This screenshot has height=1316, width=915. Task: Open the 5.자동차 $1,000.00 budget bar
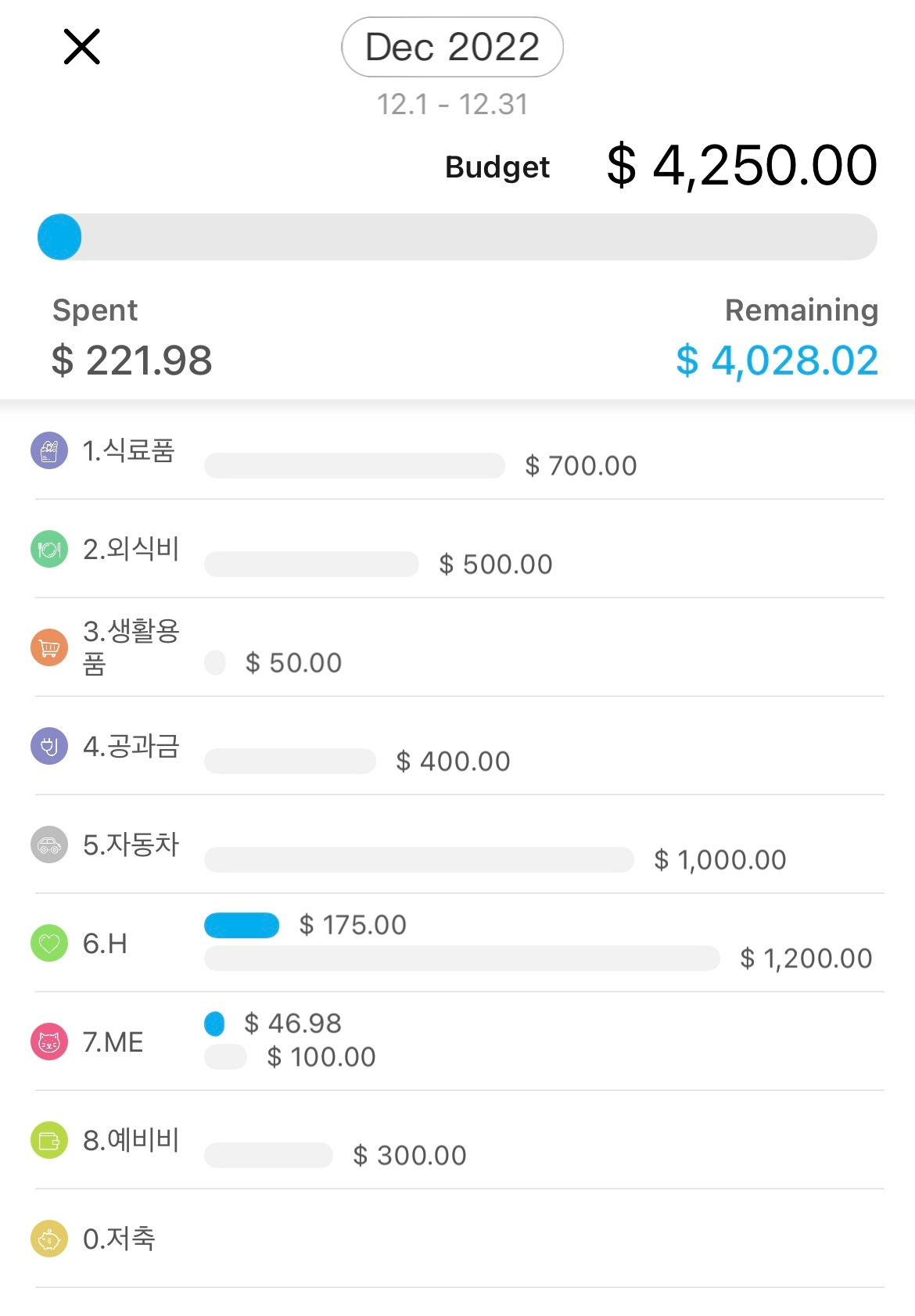click(418, 860)
